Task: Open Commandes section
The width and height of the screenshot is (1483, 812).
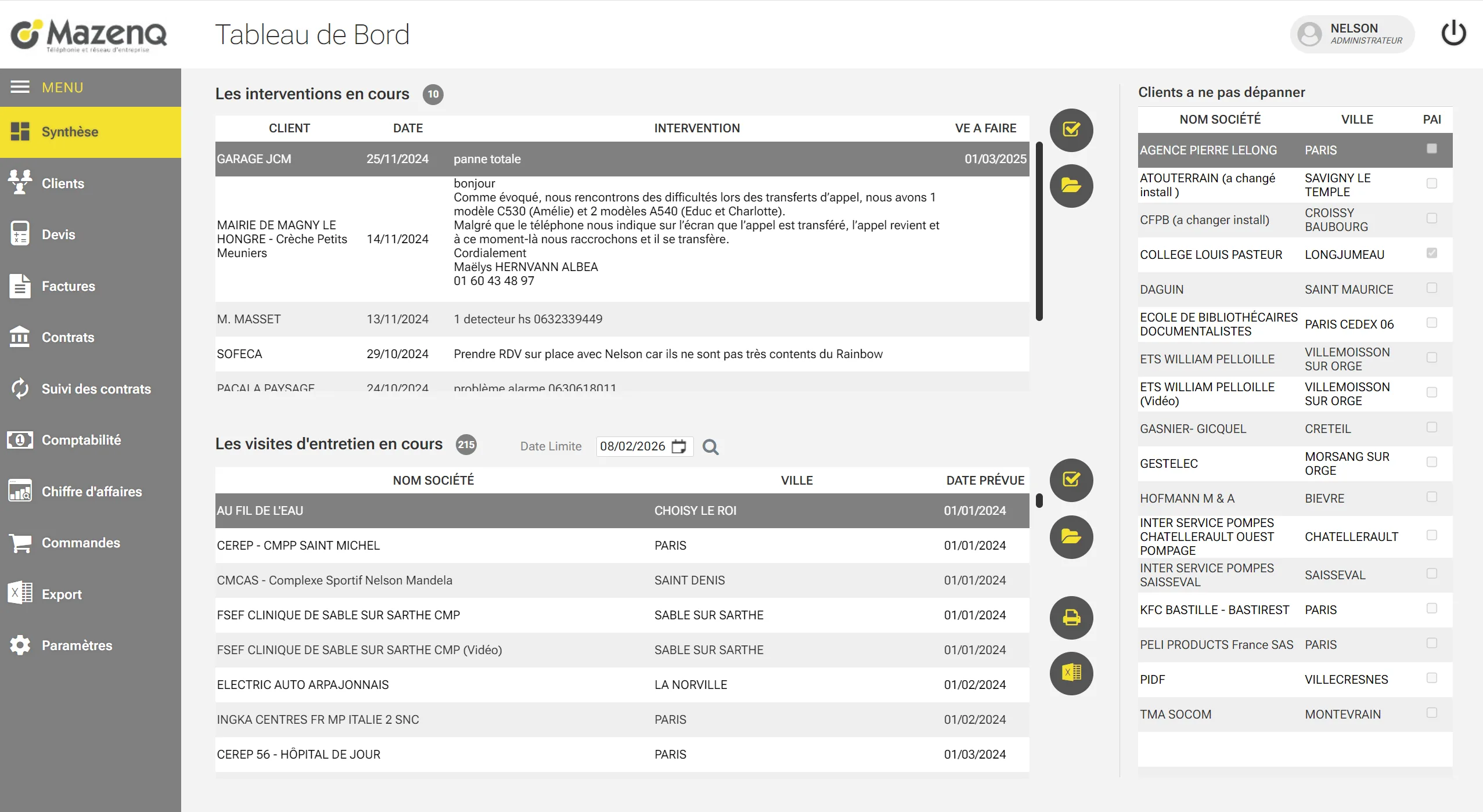Action: [x=91, y=543]
